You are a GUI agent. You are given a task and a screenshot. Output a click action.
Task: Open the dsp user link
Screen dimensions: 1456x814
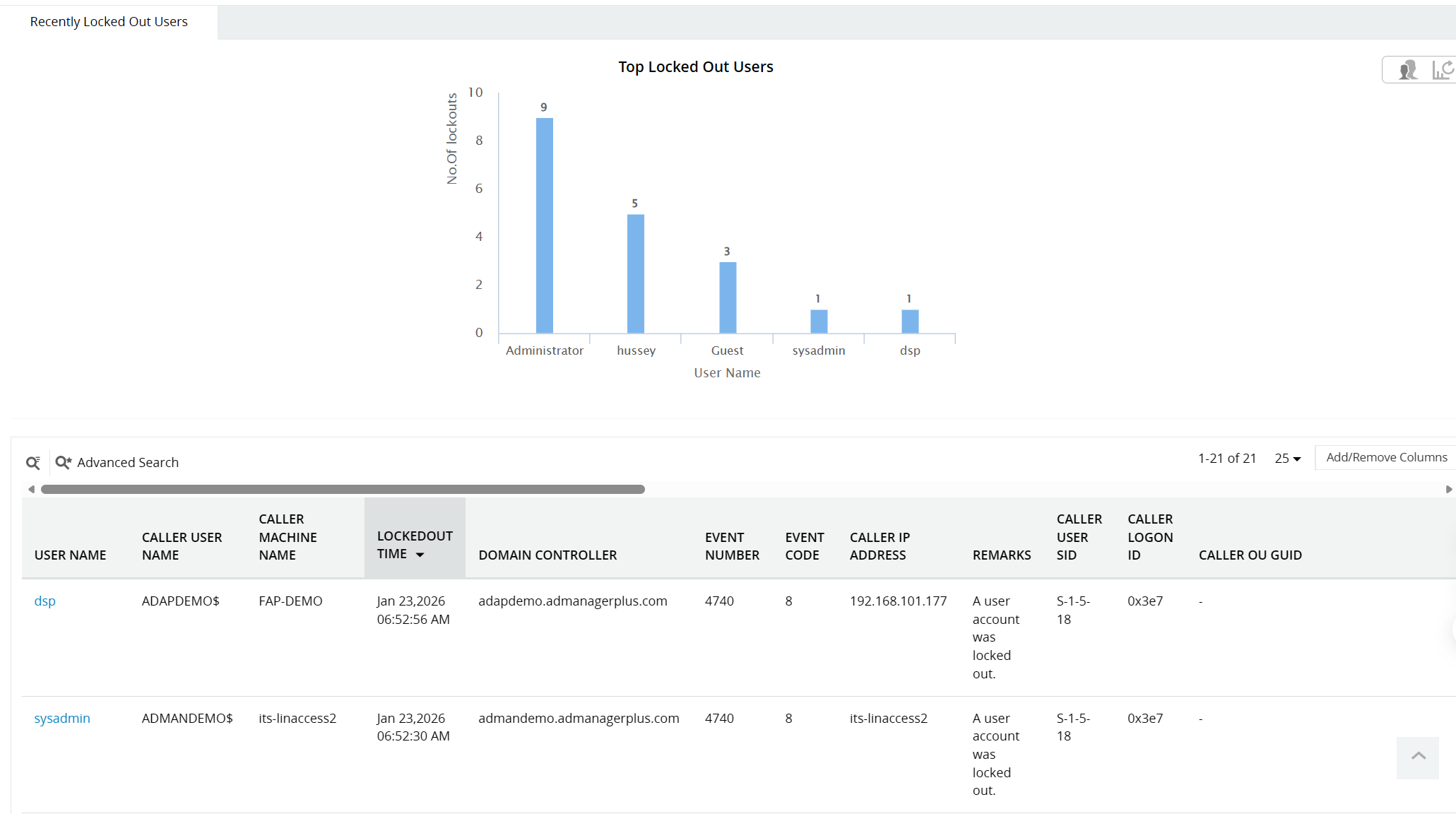tap(45, 601)
